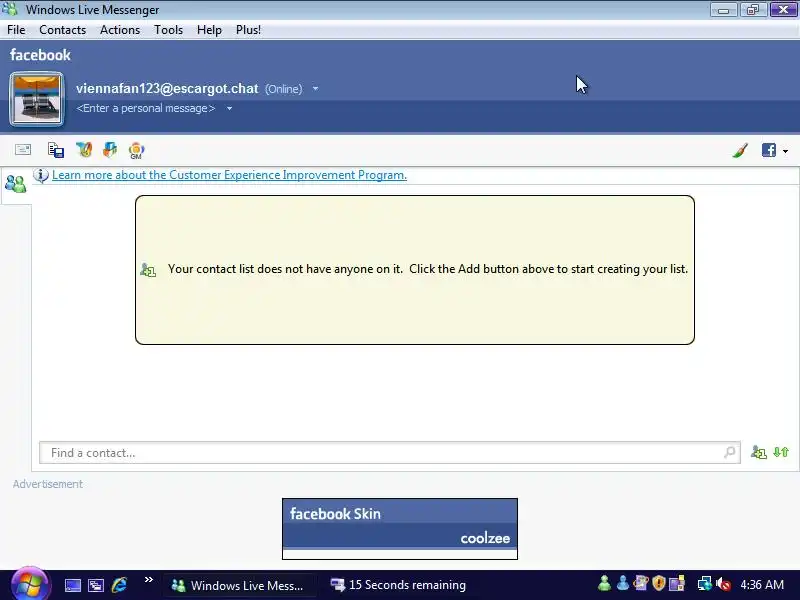Click the beach chair display picture
Image resolution: width=800 pixels, height=600 pixels.
[x=37, y=99]
